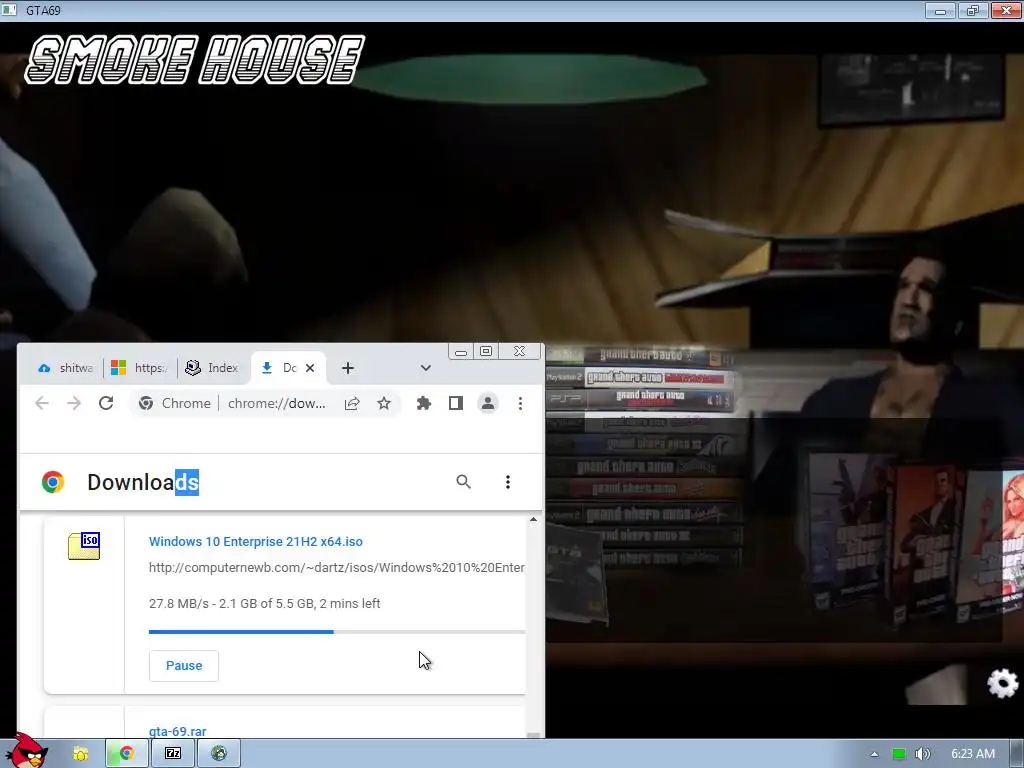Reload the Chrome downloads page
The image size is (1024, 768).
click(x=106, y=404)
